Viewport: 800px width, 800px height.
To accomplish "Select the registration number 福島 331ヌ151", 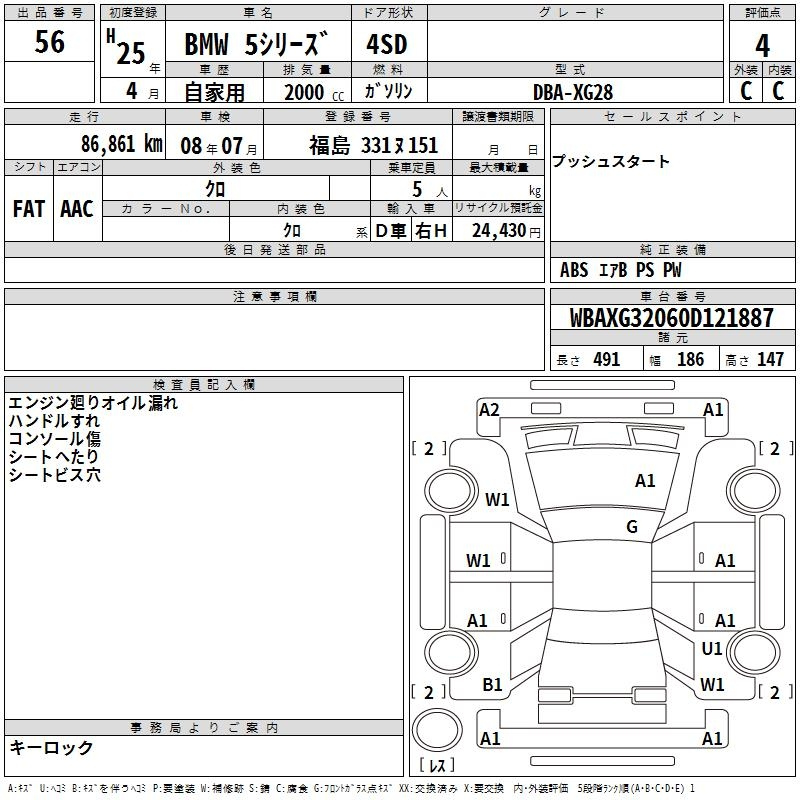I will tap(373, 145).
